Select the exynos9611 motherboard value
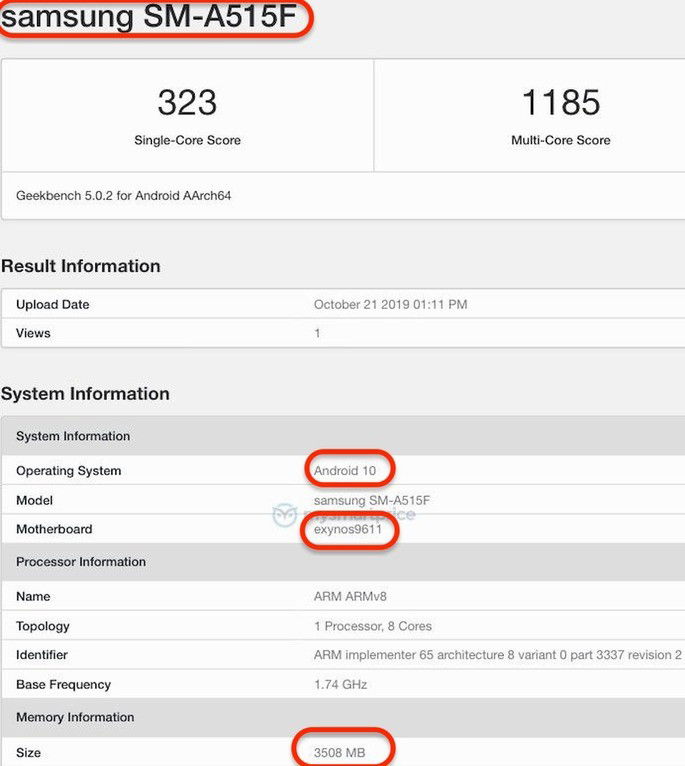This screenshot has height=766, width=685. pyautogui.click(x=347, y=529)
